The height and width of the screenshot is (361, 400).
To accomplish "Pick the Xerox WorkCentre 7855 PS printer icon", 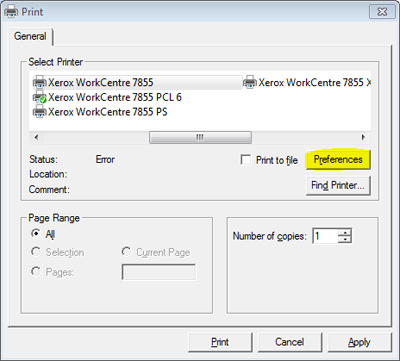I will [x=39, y=112].
